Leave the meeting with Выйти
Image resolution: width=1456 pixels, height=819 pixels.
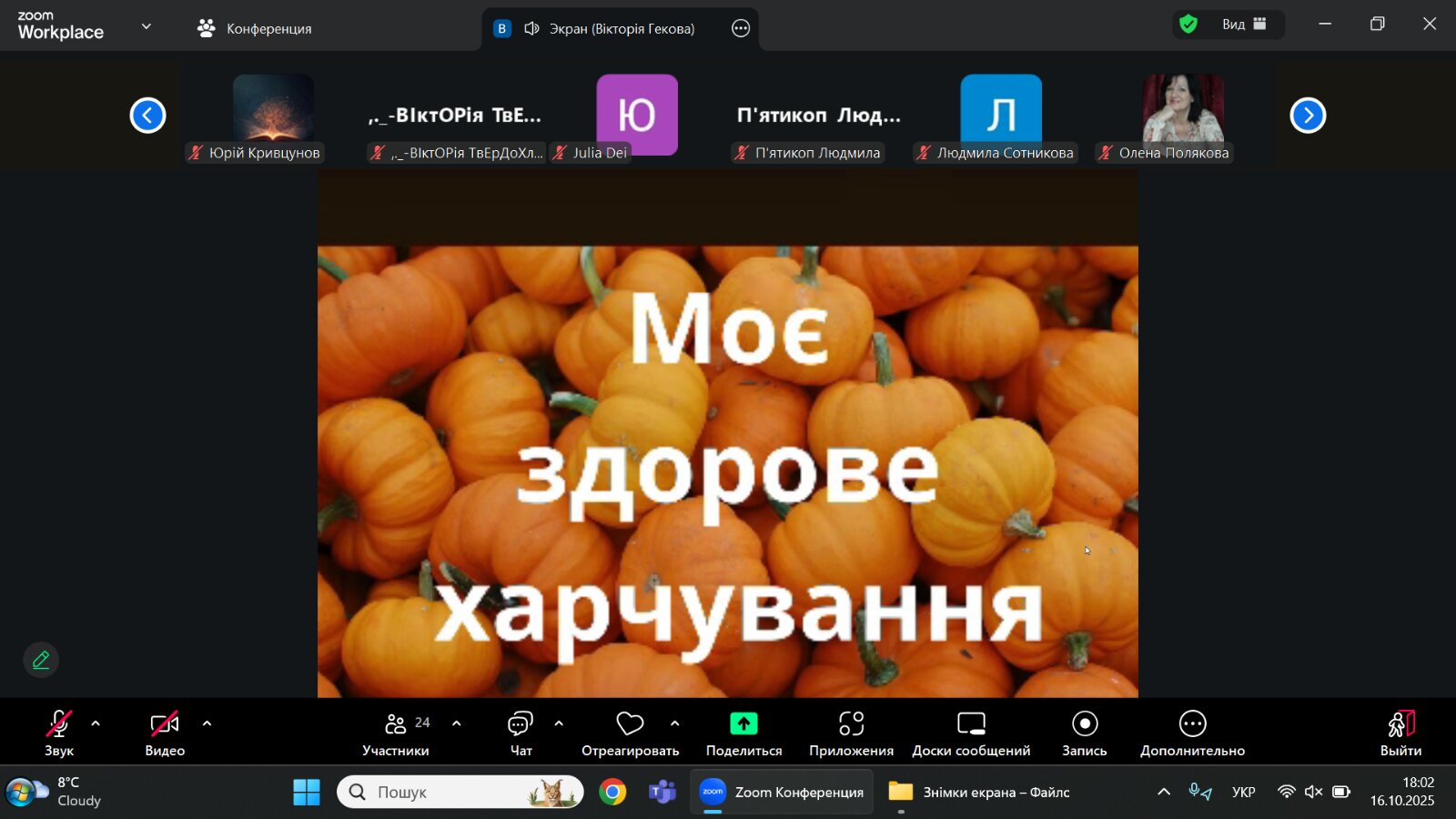(1400, 733)
